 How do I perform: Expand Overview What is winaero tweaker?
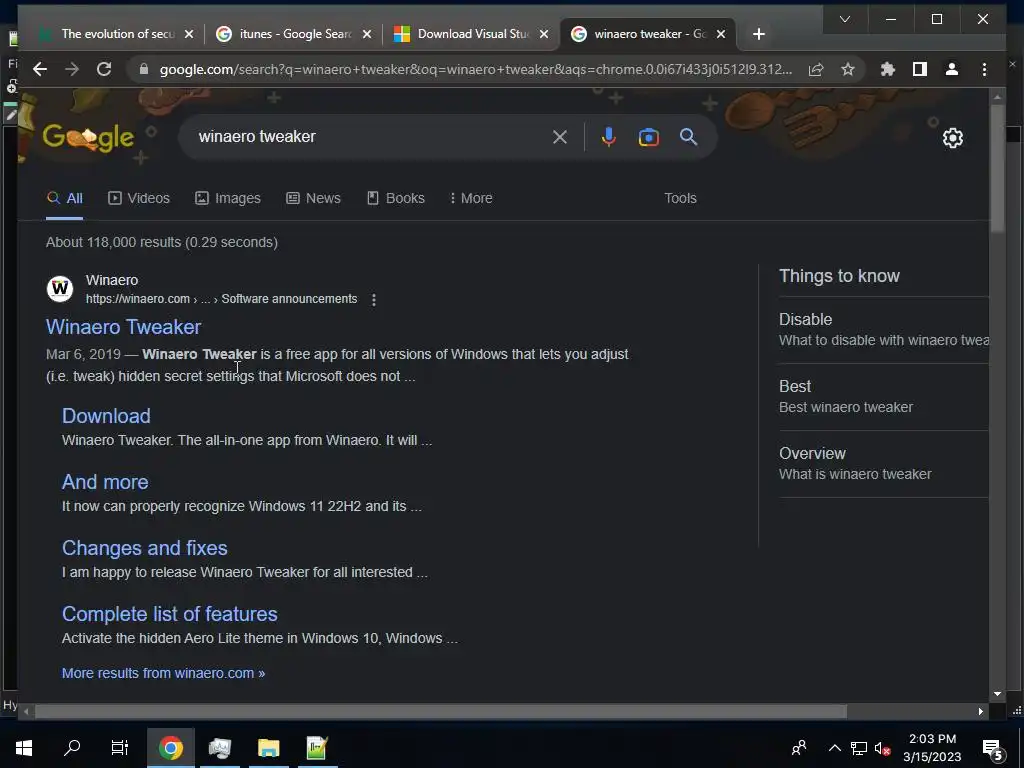pos(883,464)
